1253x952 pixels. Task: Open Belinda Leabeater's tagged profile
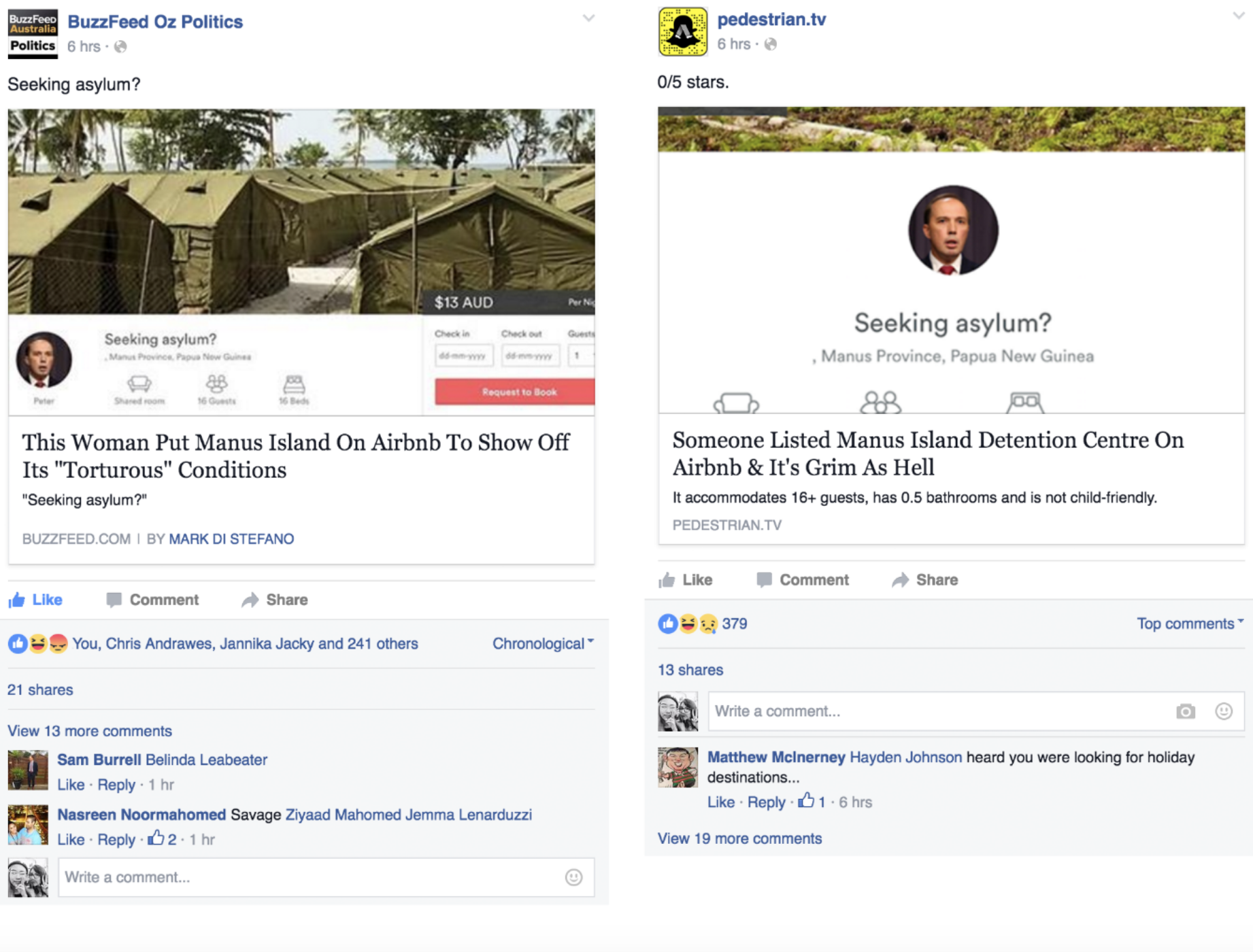tap(207, 760)
